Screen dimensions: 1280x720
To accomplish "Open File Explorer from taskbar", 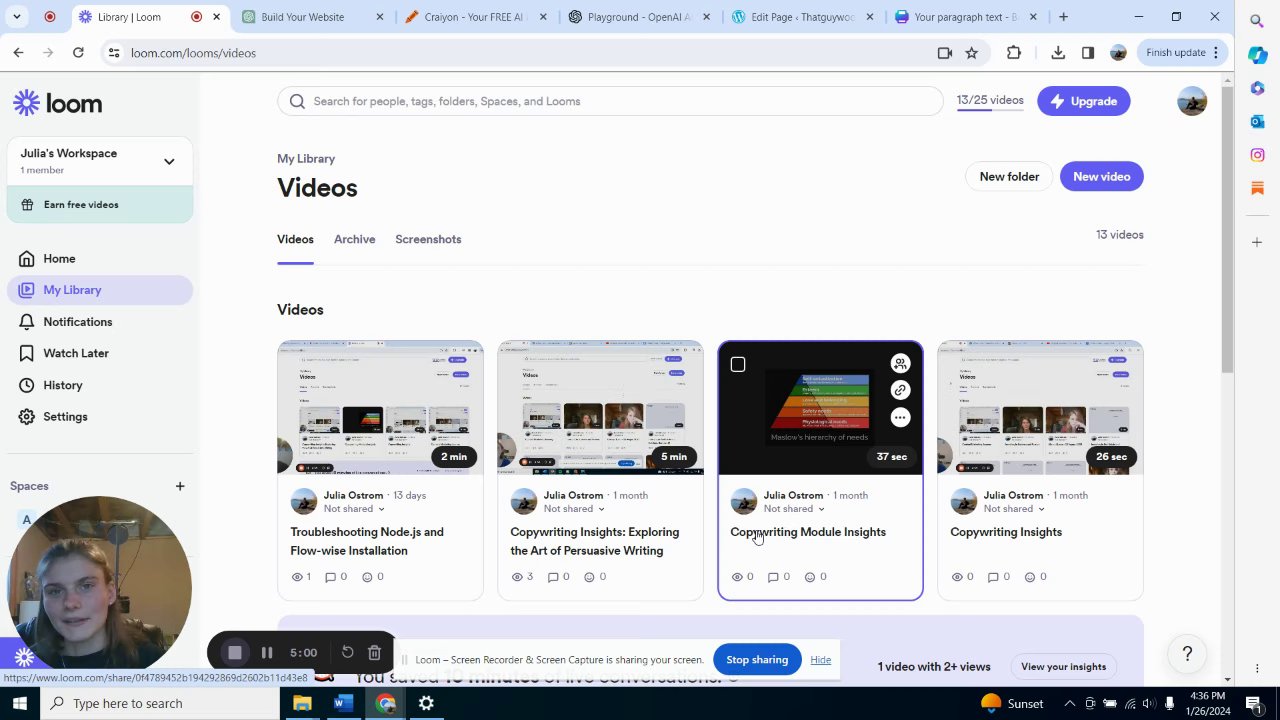I will click(x=302, y=703).
